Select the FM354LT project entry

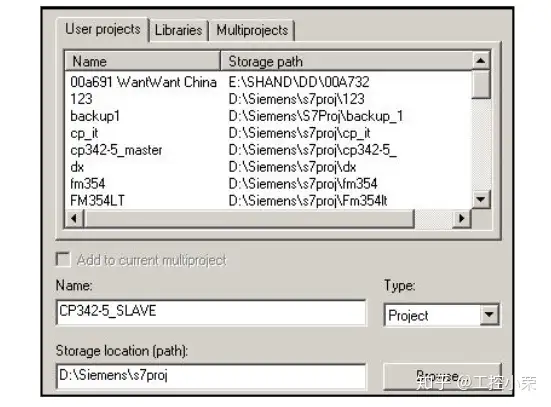(269, 201)
